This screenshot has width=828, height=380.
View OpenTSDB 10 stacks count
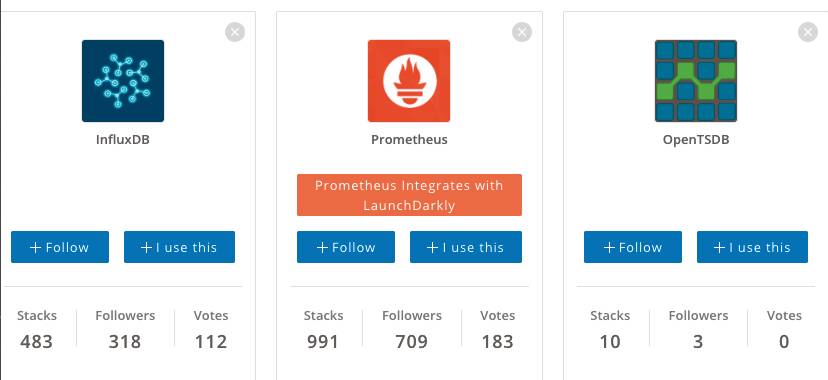click(x=610, y=342)
